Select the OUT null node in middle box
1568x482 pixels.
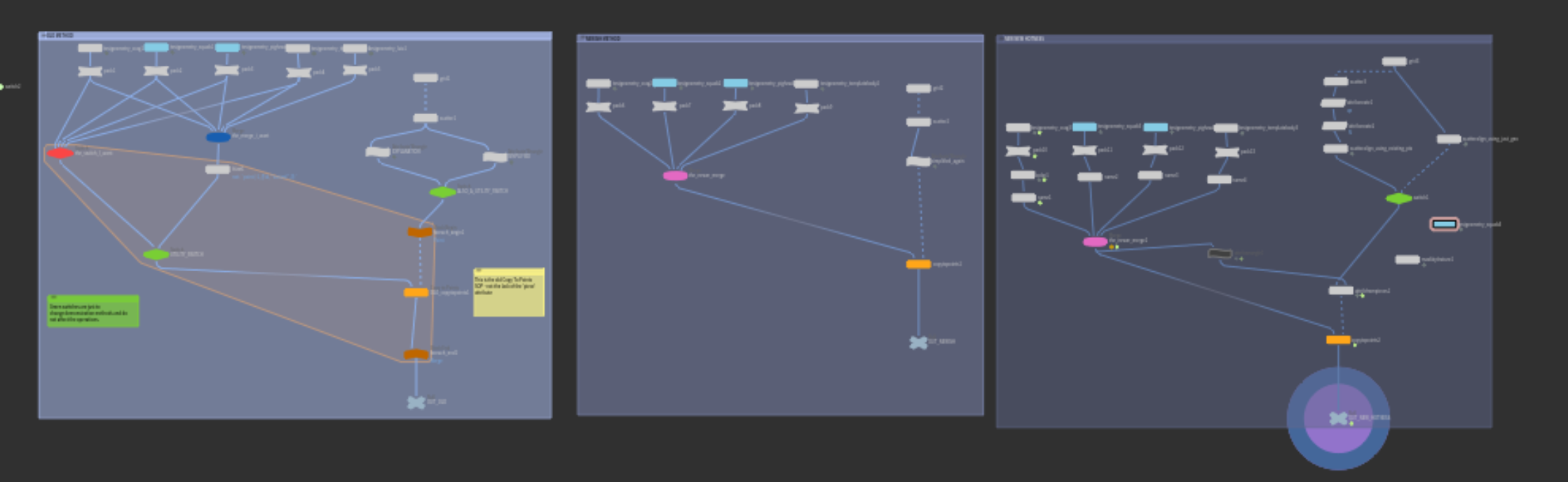918,343
